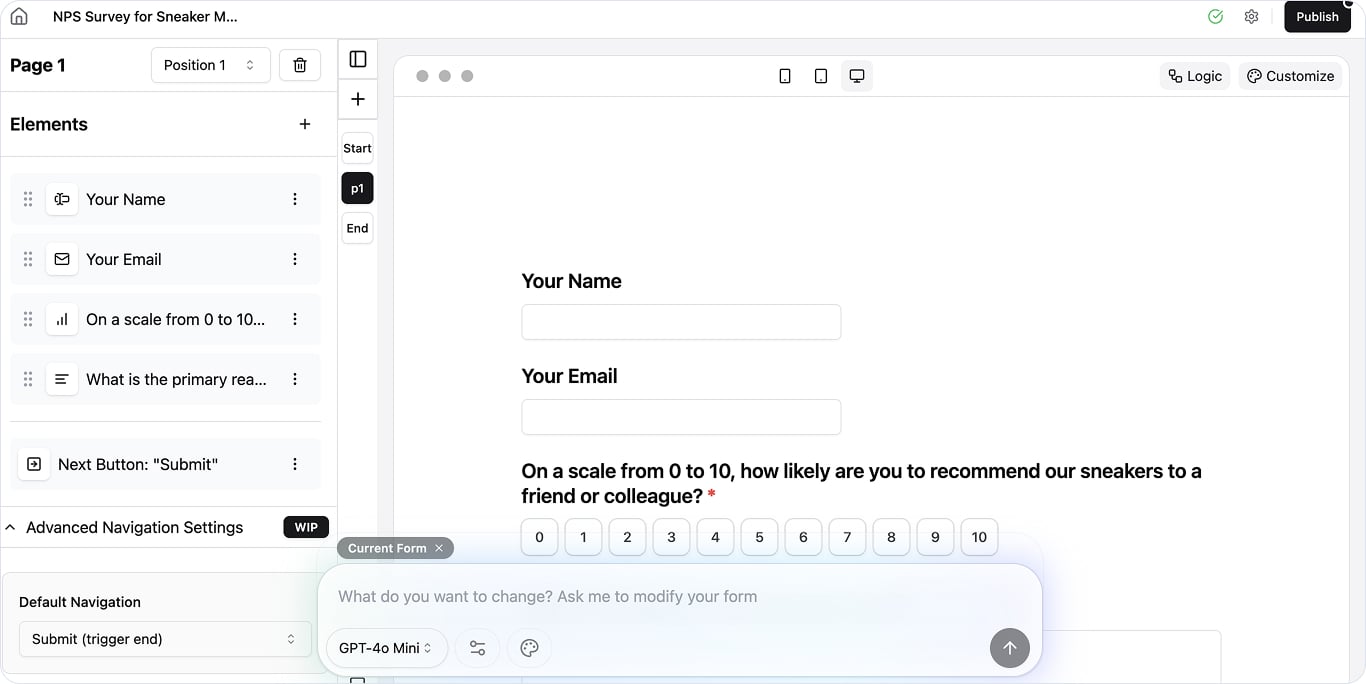Add new element with Elements plus icon

[305, 124]
